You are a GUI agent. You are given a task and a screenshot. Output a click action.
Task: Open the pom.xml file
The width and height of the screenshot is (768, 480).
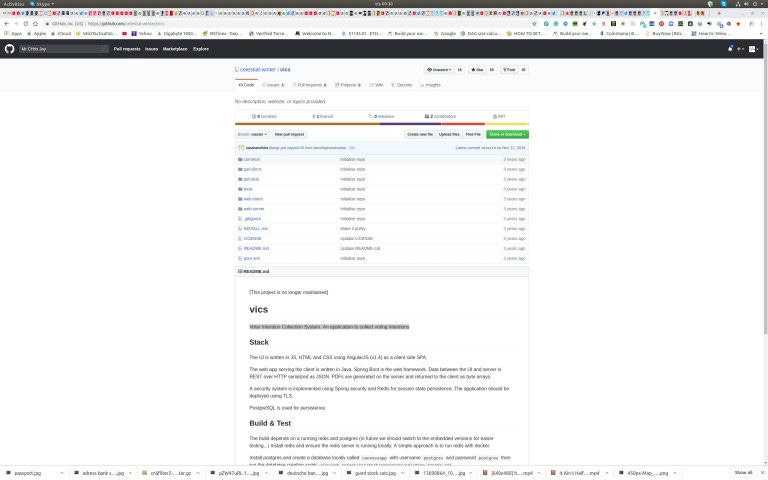(252, 258)
